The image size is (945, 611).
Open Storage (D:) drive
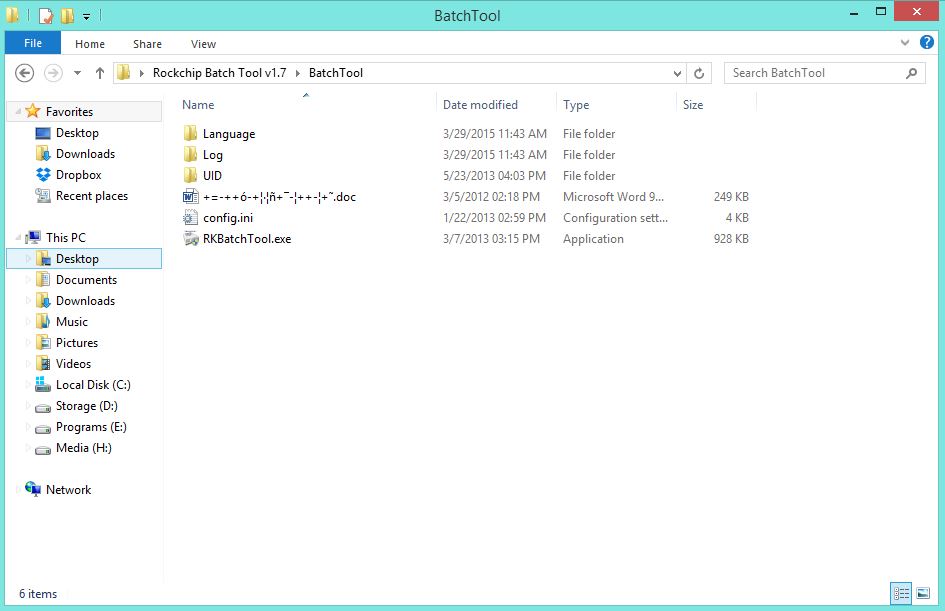click(x=86, y=406)
